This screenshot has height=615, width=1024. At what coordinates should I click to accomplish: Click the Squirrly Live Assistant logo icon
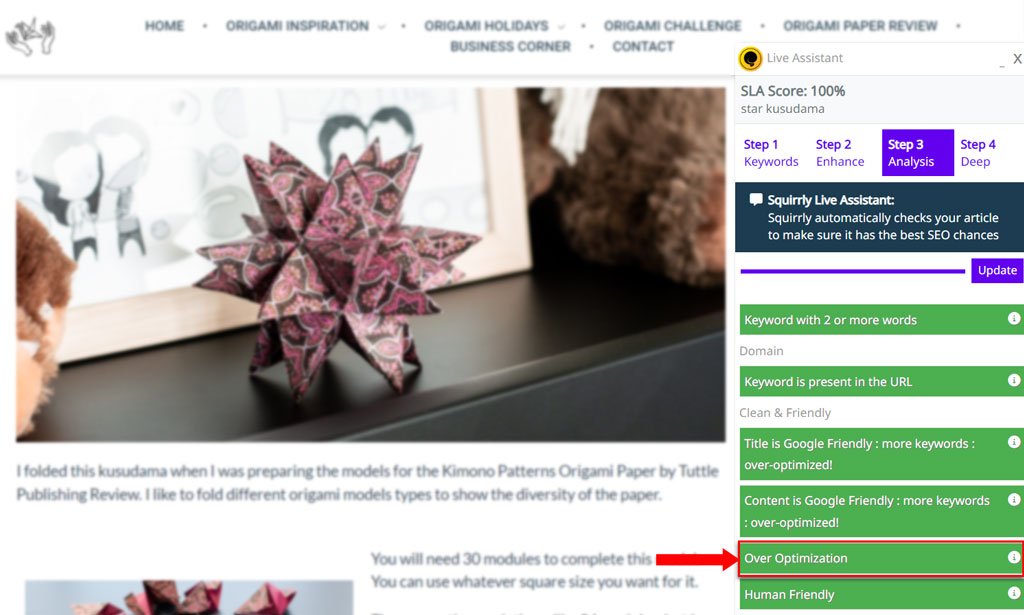point(750,59)
